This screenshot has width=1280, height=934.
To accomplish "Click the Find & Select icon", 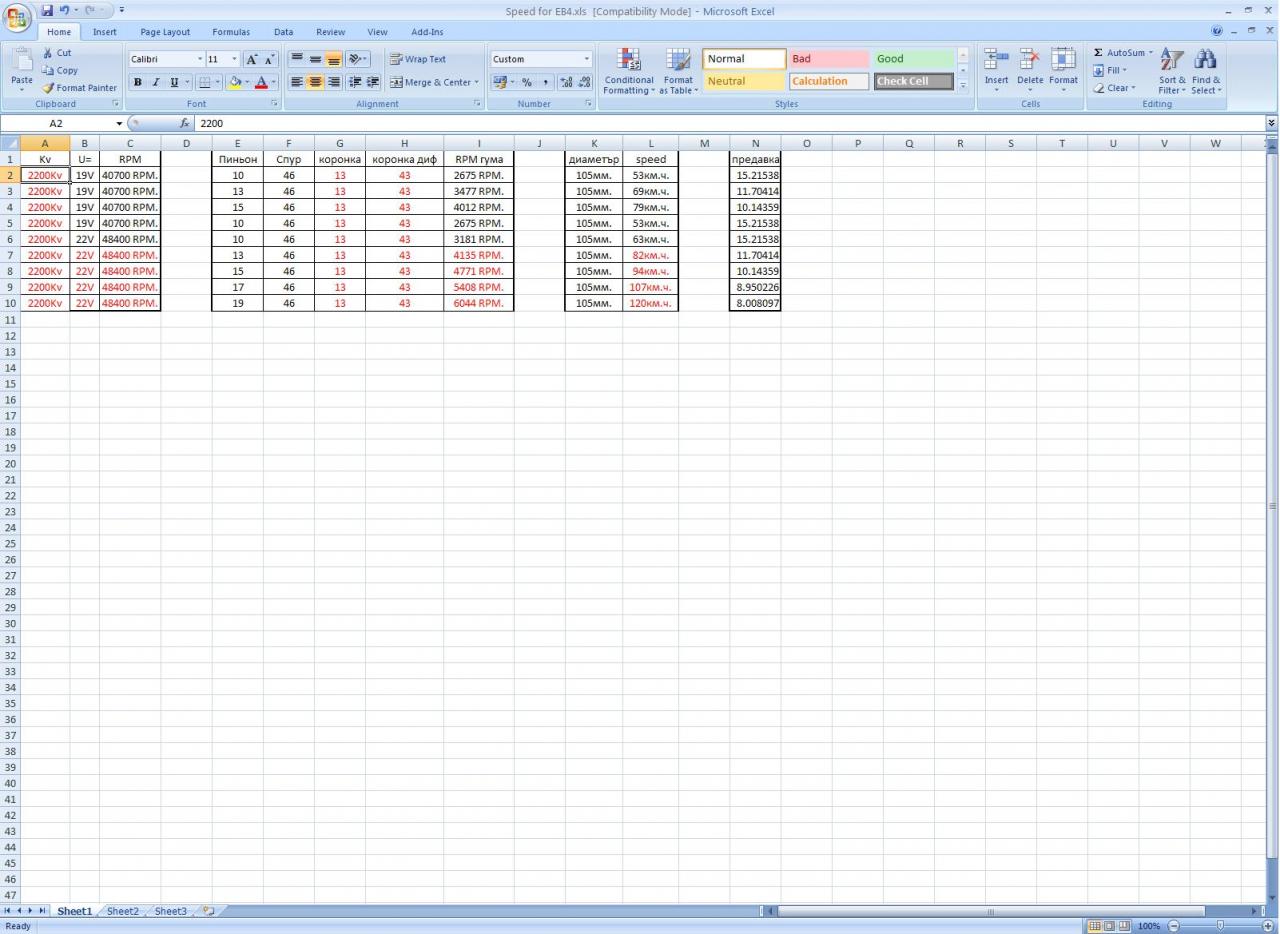I will 1206,62.
